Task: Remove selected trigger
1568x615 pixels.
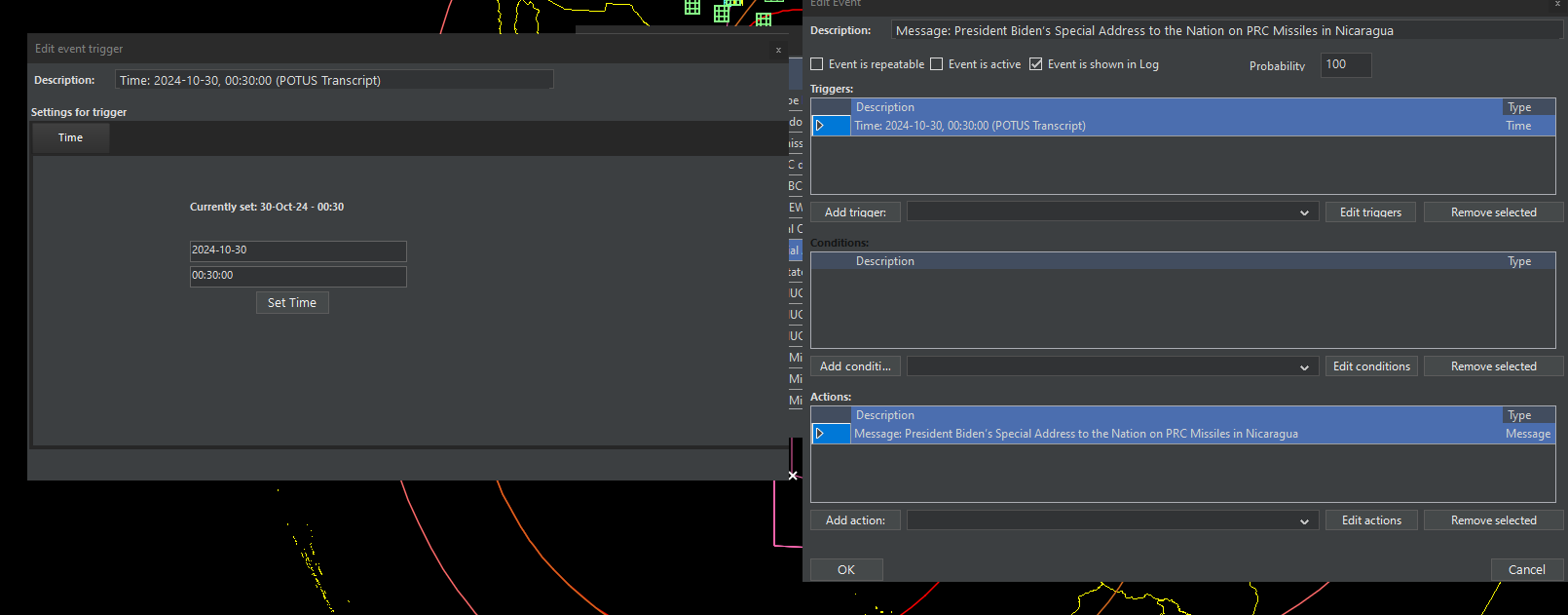Action: [1493, 212]
